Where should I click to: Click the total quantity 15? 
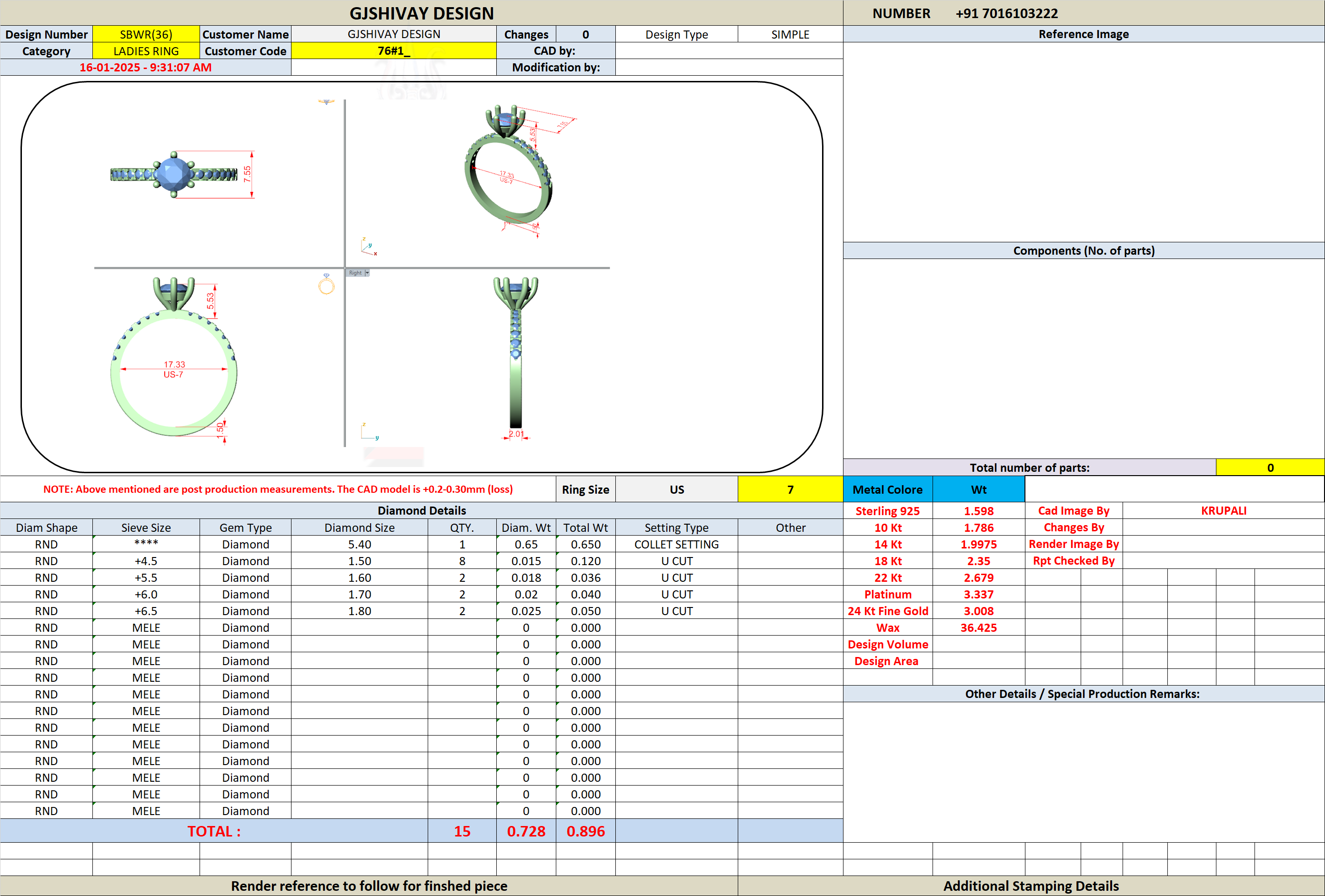click(462, 831)
